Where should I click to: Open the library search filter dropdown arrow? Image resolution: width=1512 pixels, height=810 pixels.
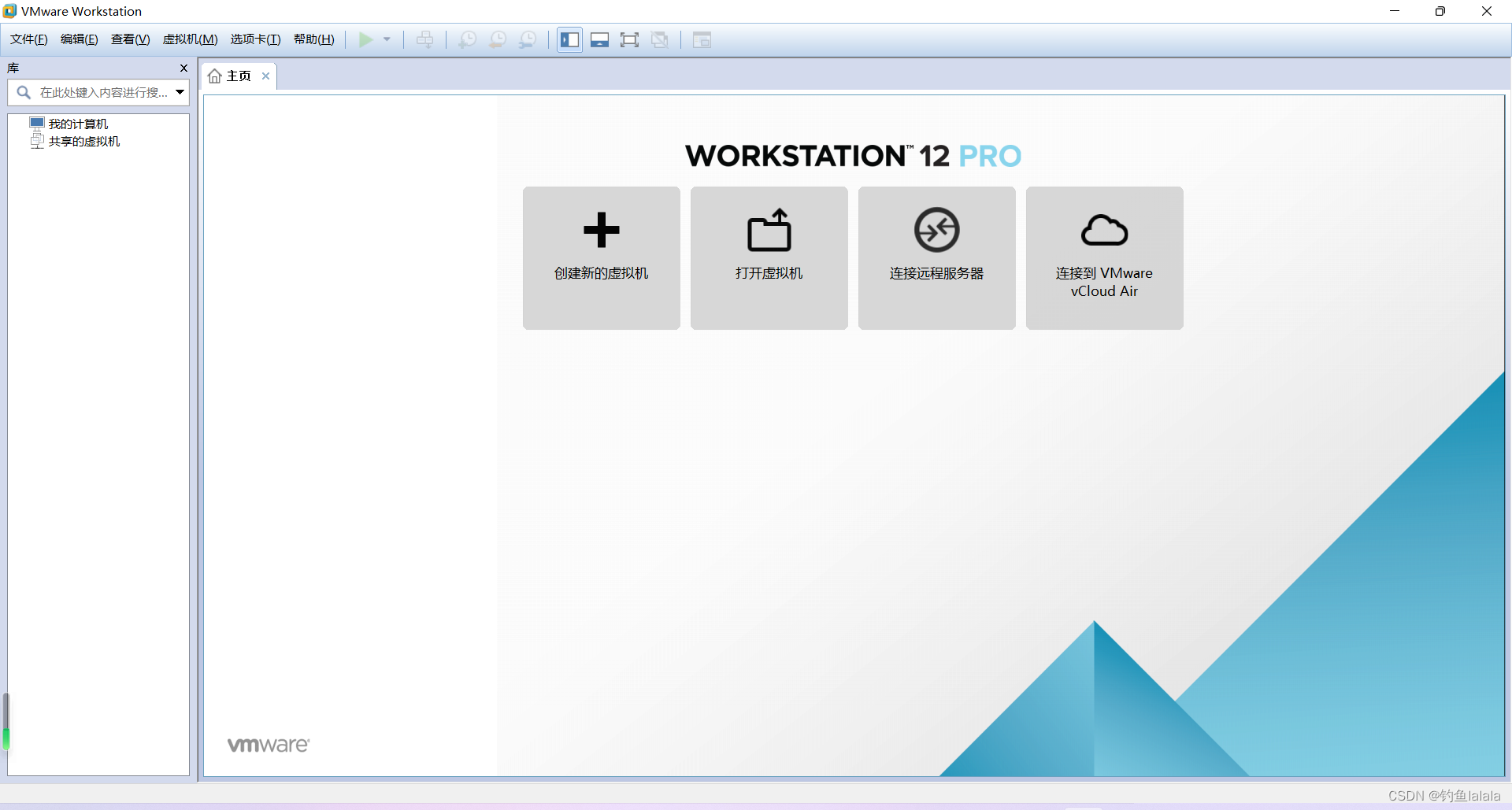(180, 93)
